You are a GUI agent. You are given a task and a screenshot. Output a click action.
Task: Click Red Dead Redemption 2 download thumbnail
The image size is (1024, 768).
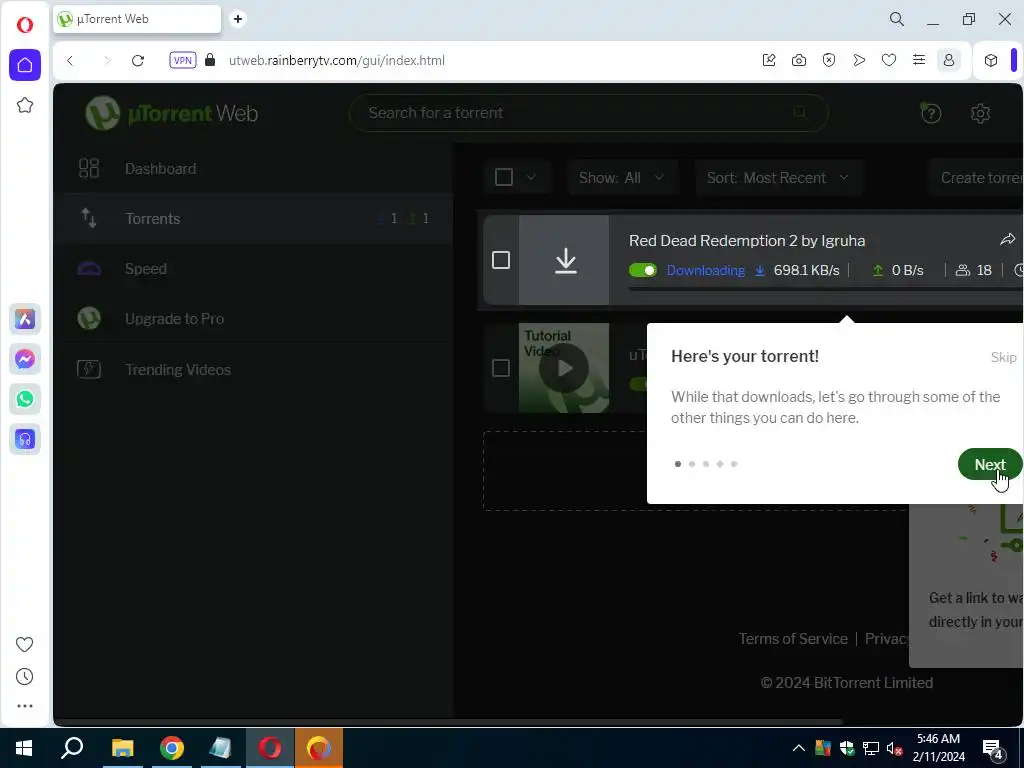coord(564,260)
